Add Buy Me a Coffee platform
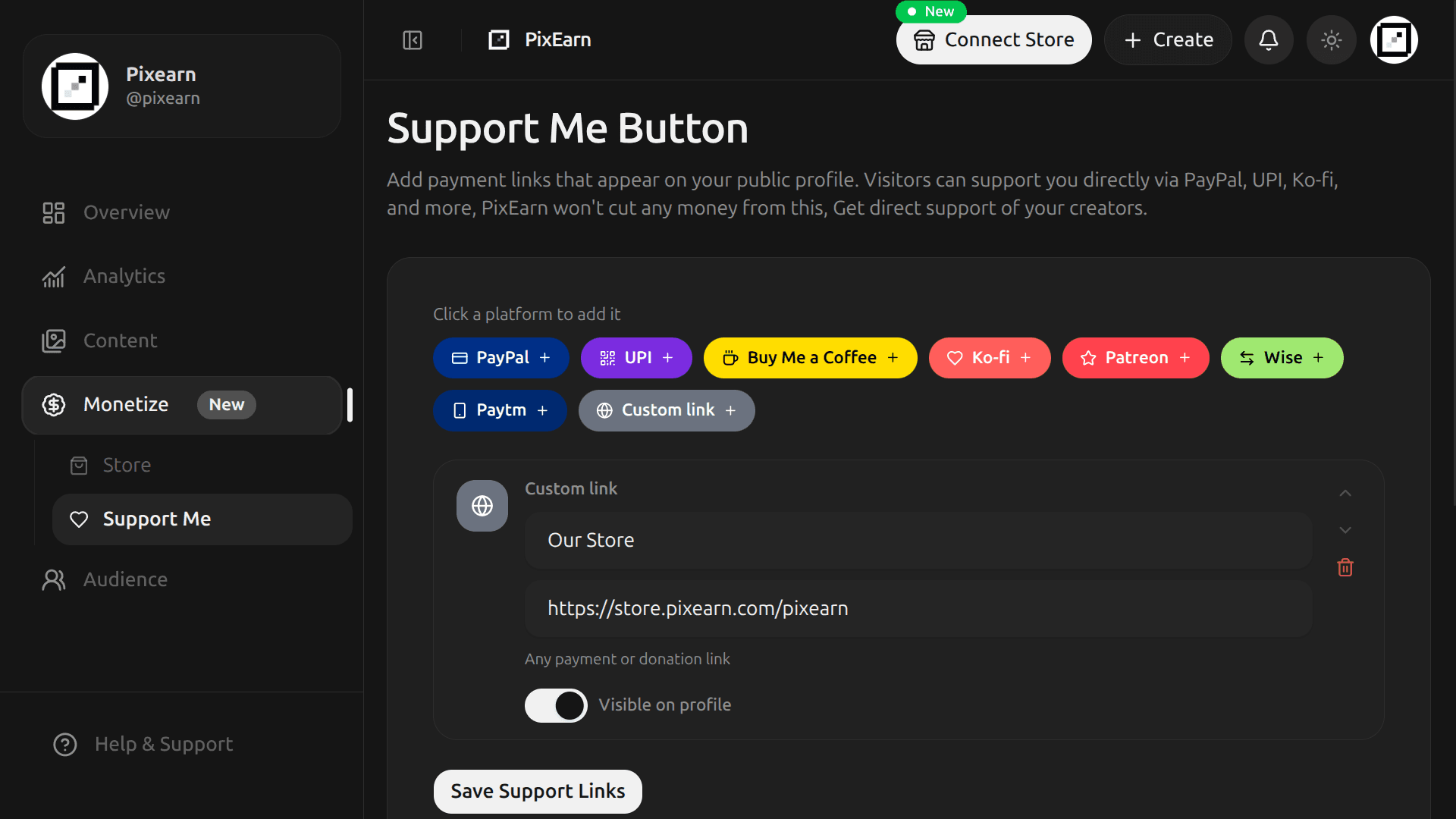 810,358
